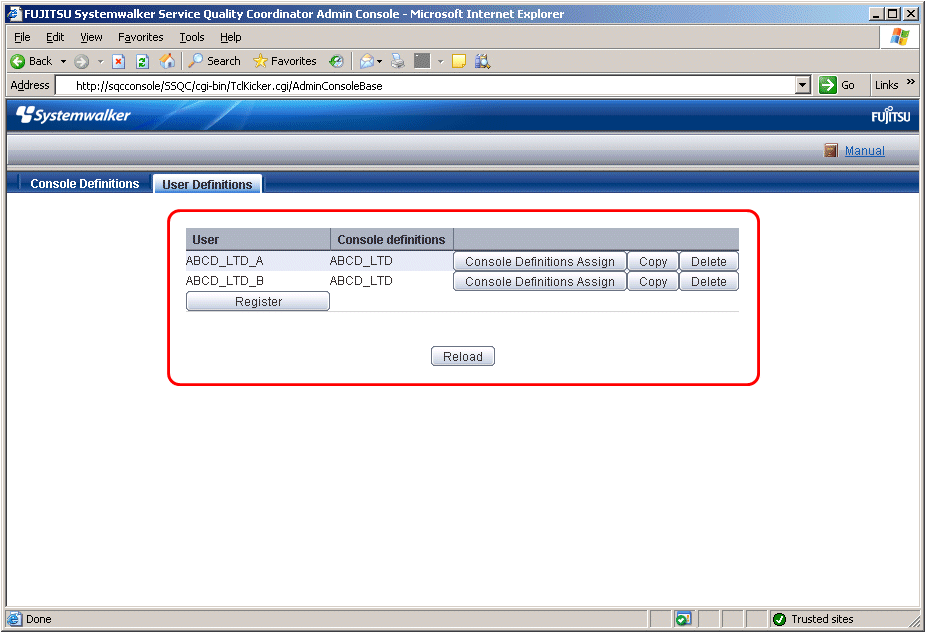Click the Console definitions column header

point(392,240)
